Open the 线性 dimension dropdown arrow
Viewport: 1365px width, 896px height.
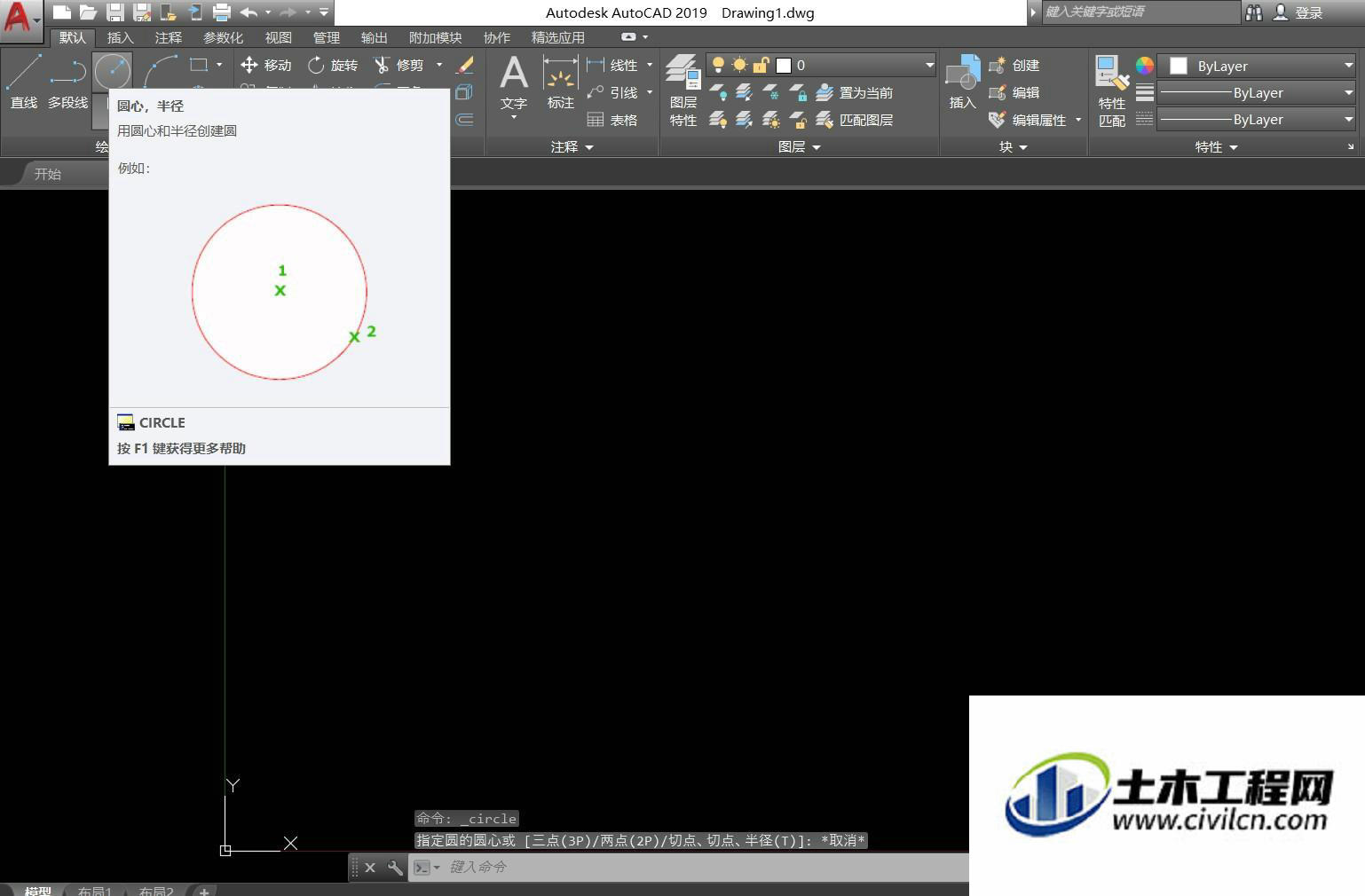pyautogui.click(x=650, y=65)
